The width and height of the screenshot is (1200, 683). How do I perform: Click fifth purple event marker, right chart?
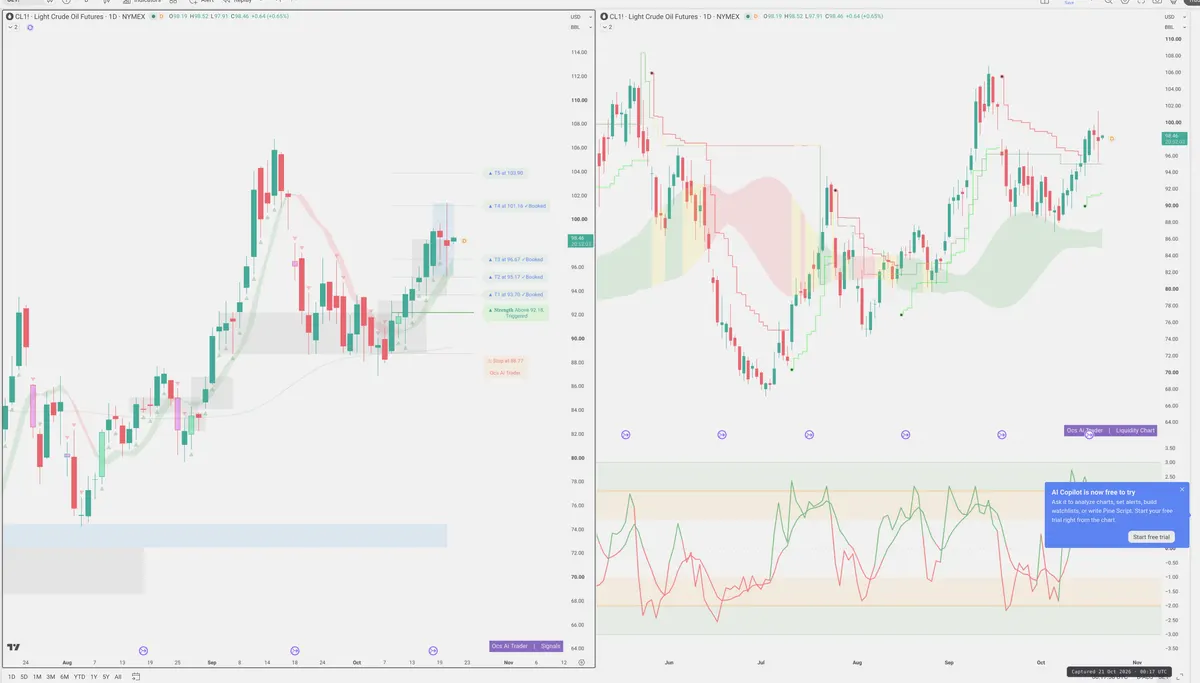[x=1003, y=434]
